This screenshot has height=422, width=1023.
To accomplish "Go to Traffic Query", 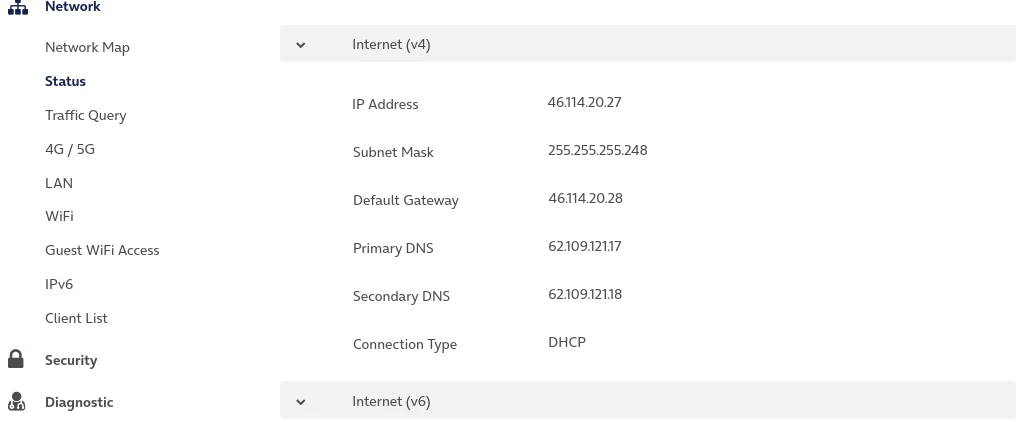I will (x=85, y=115).
